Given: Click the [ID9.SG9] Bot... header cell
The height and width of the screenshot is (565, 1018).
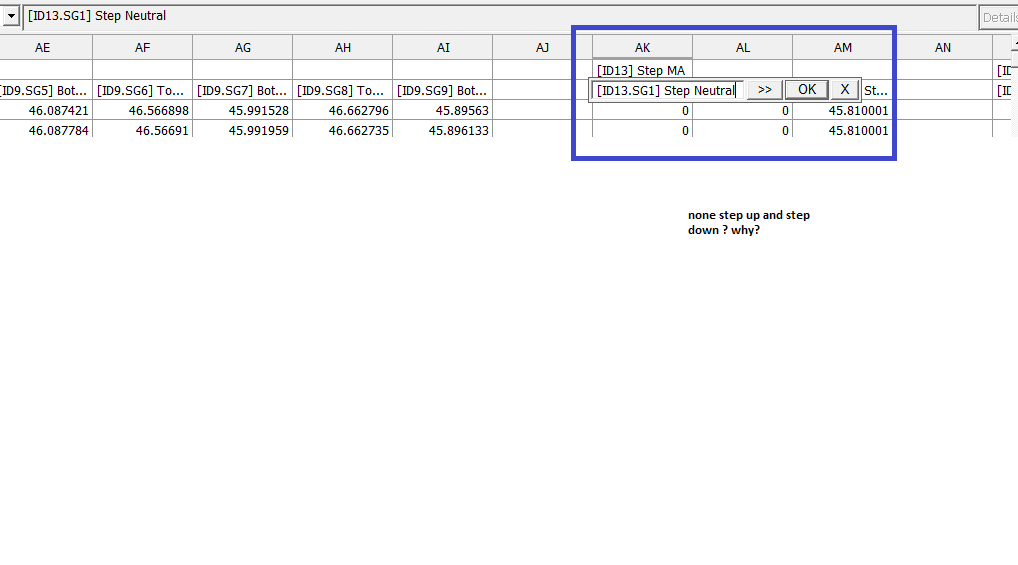Looking at the screenshot, I should point(442,90).
